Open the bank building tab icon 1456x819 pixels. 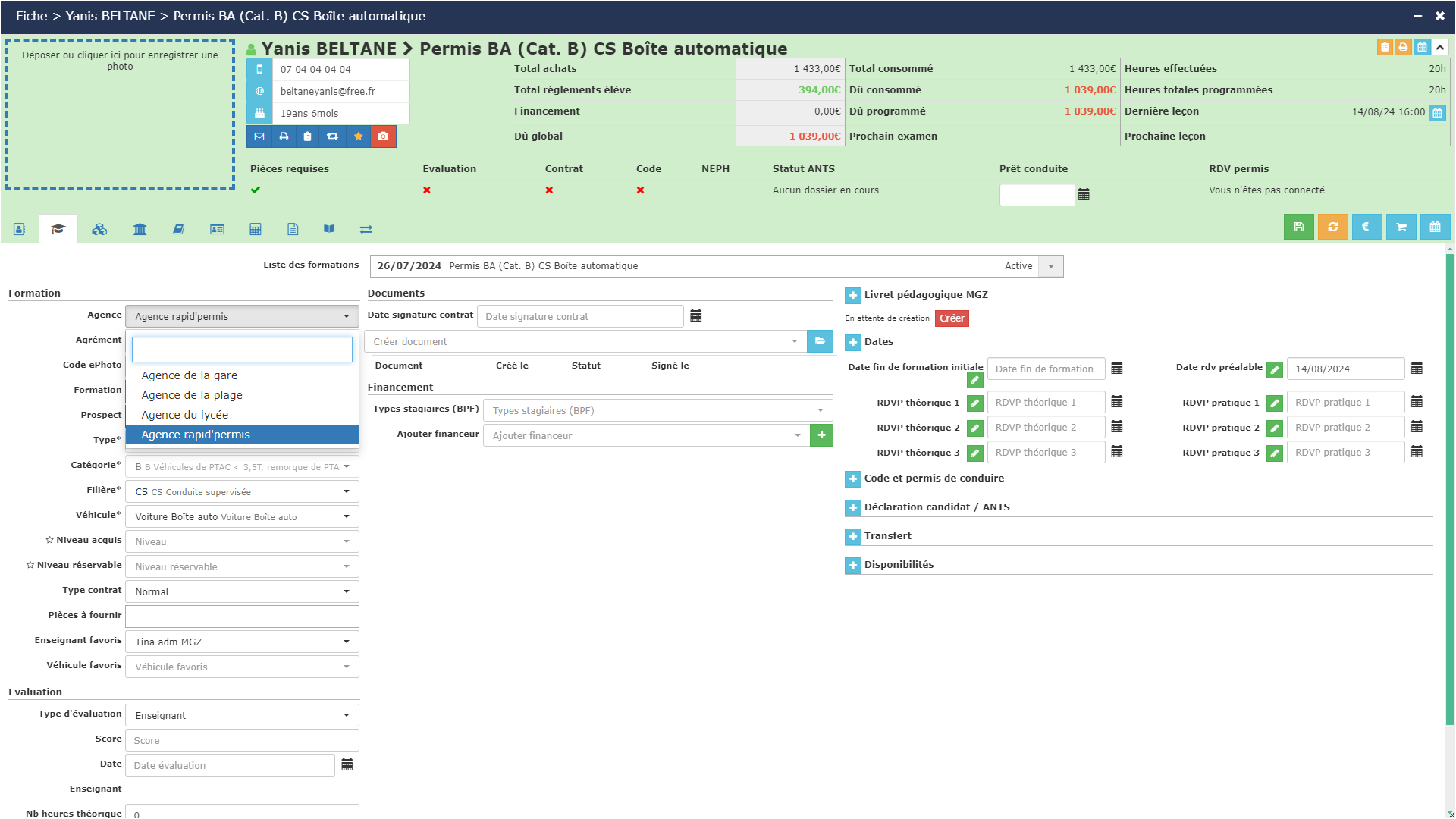point(140,229)
